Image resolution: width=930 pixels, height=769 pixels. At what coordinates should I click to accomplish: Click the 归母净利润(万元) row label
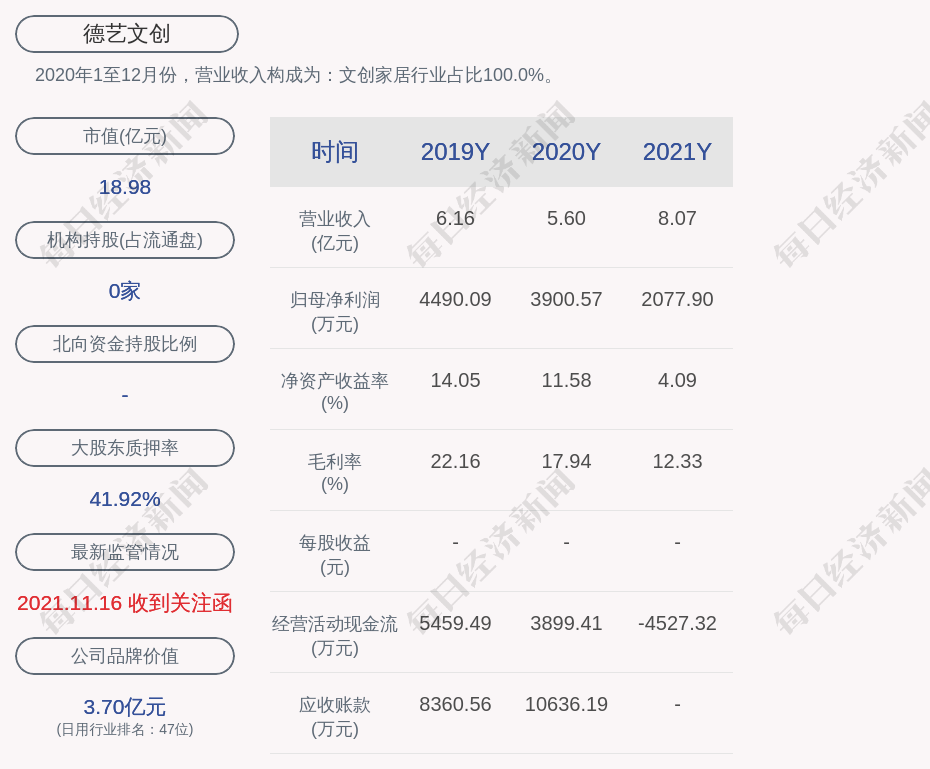coord(335,312)
